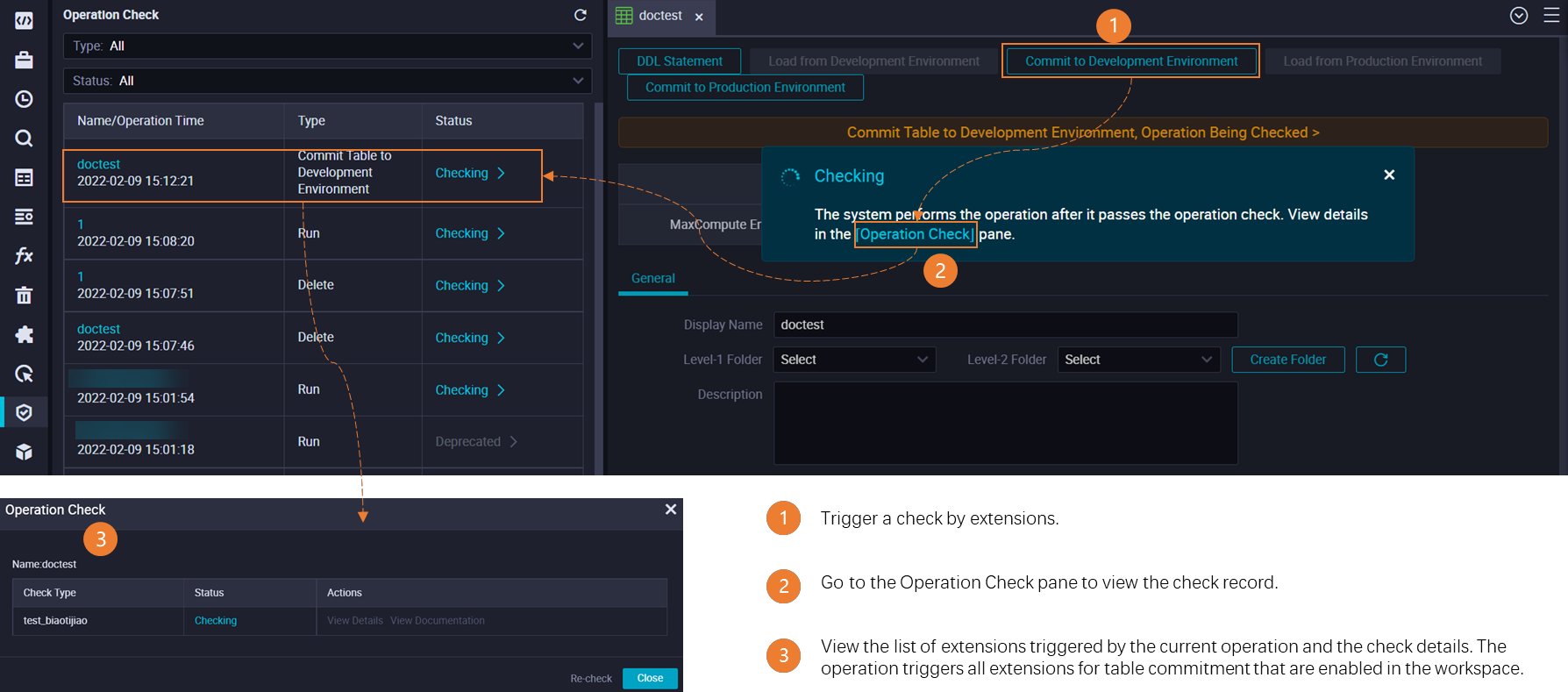The height and width of the screenshot is (692, 1568).
Task: Switch to the doctest tab
Action: point(660,16)
